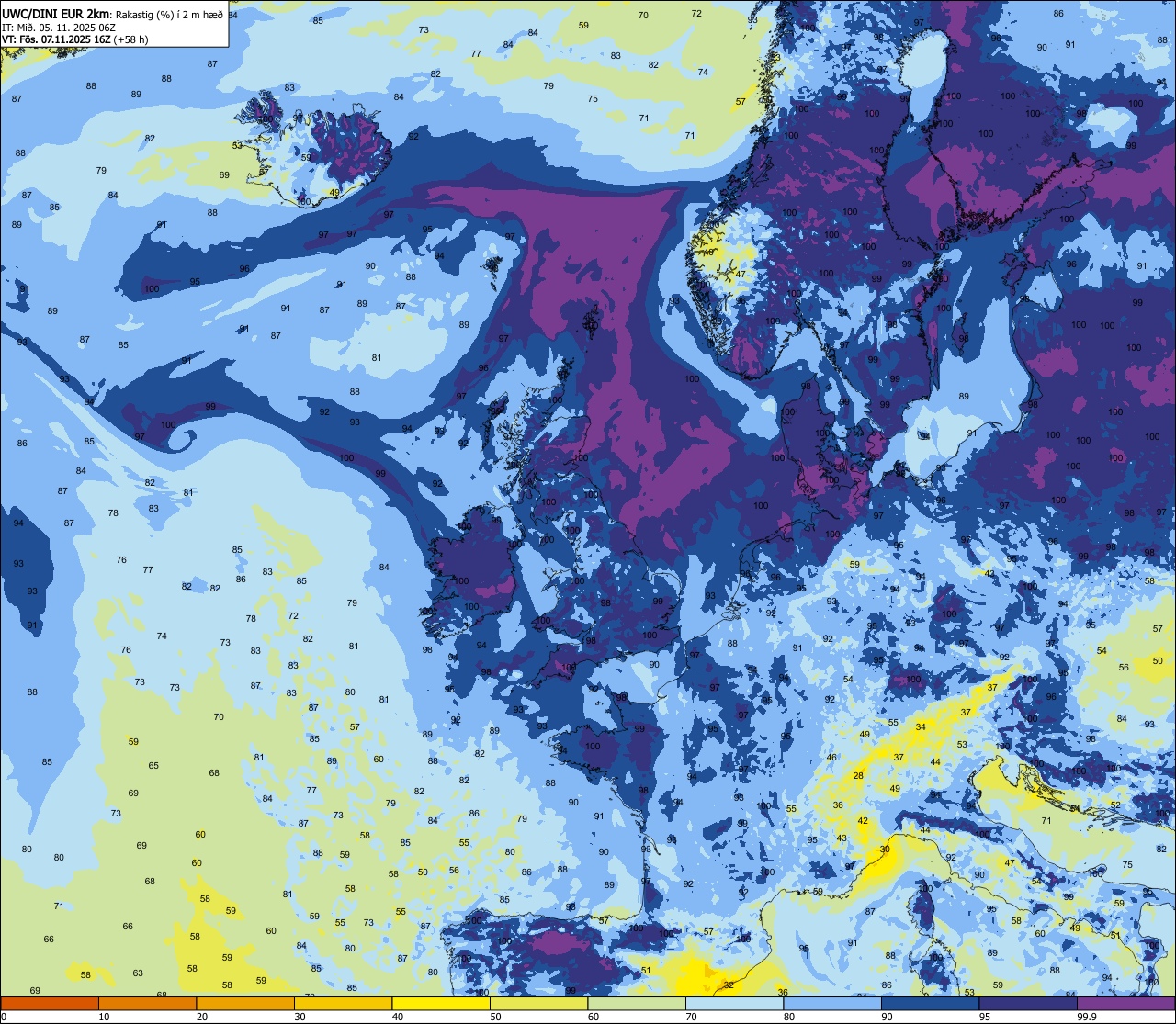Click the UWC/DINI EUR 2km title text
This screenshot has height=1024, width=1176.
(x=56, y=14)
